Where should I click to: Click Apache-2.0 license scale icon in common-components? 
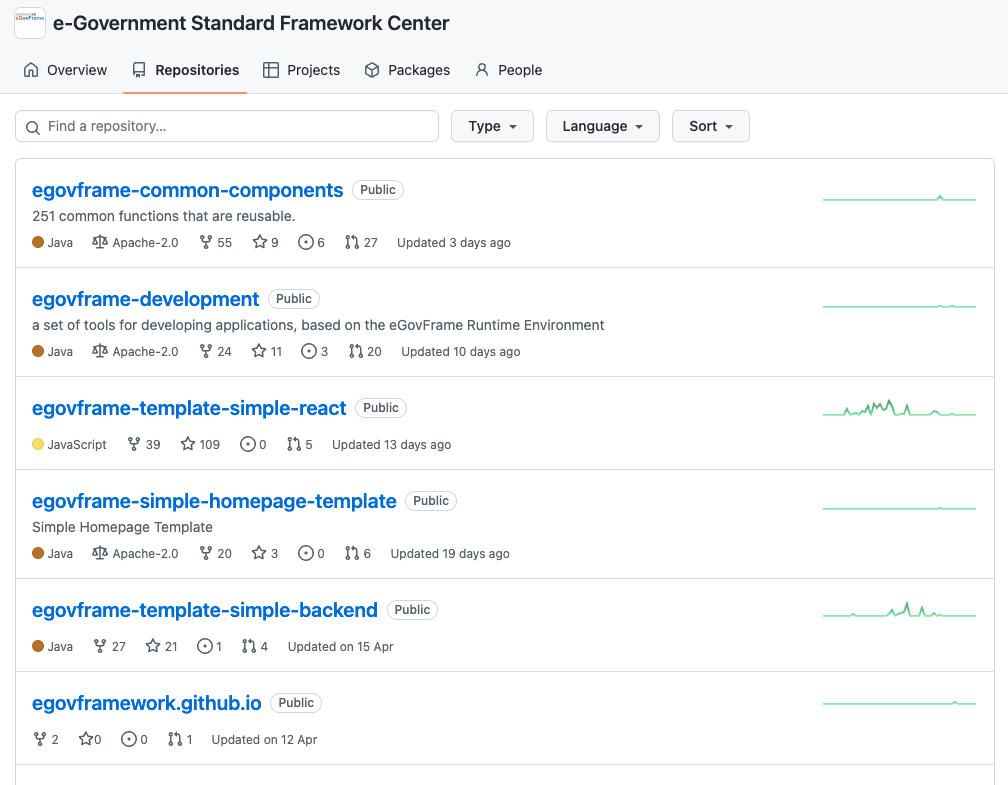click(100, 242)
